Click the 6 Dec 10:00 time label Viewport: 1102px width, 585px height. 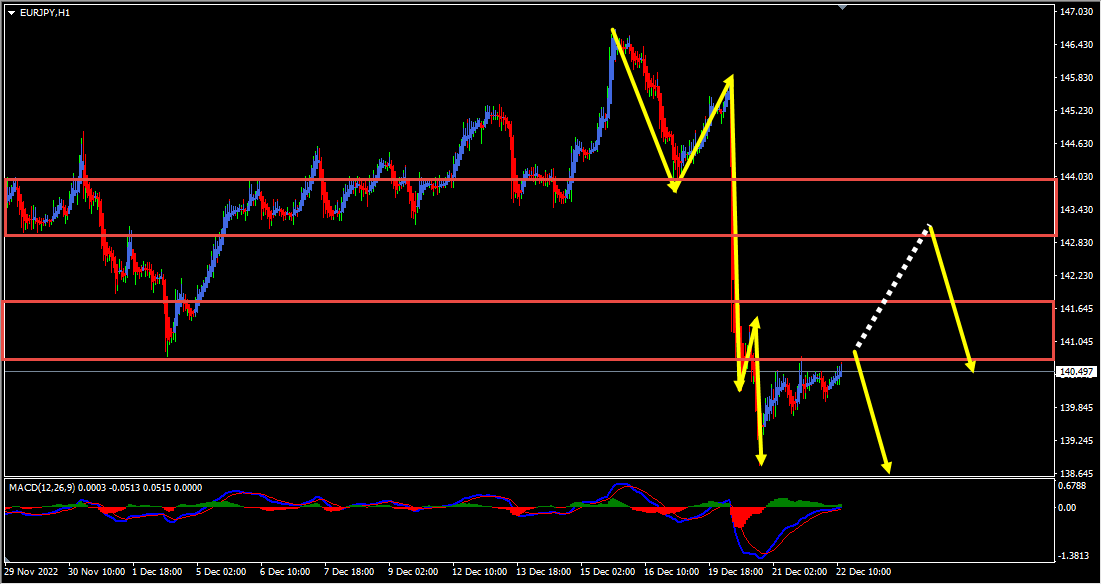pos(286,572)
